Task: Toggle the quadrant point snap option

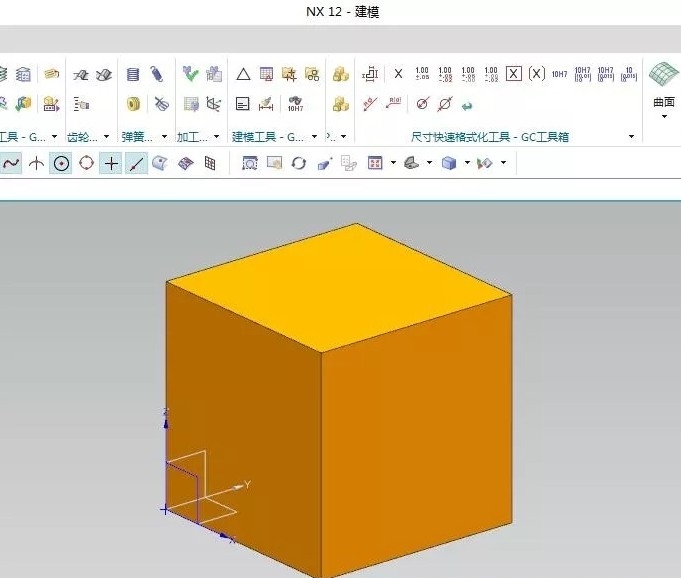Action: click(x=86, y=163)
